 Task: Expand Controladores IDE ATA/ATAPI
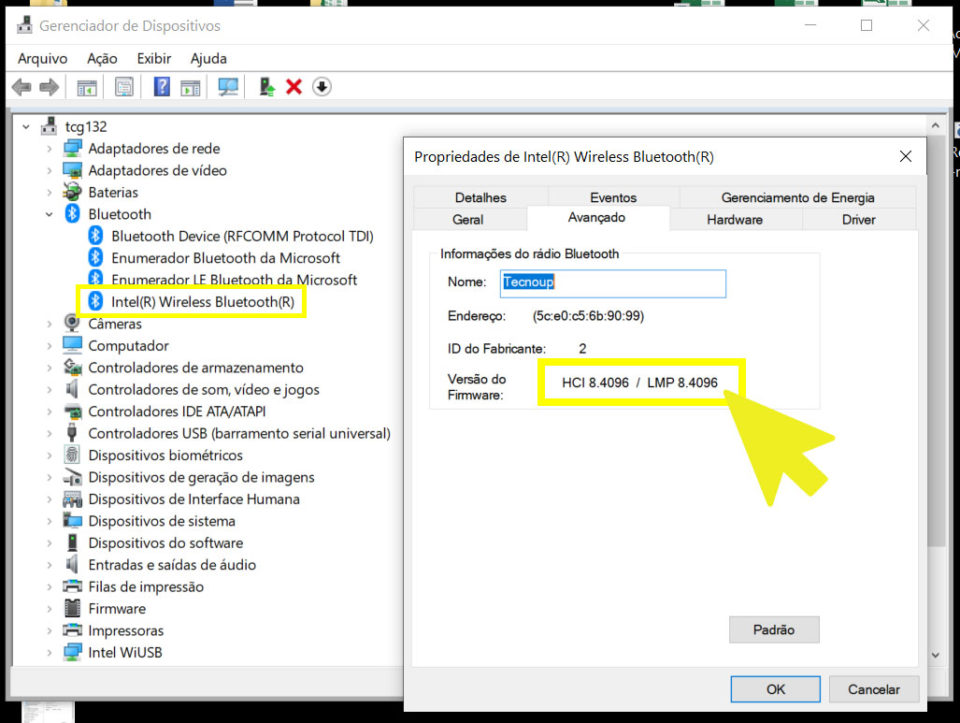point(49,411)
